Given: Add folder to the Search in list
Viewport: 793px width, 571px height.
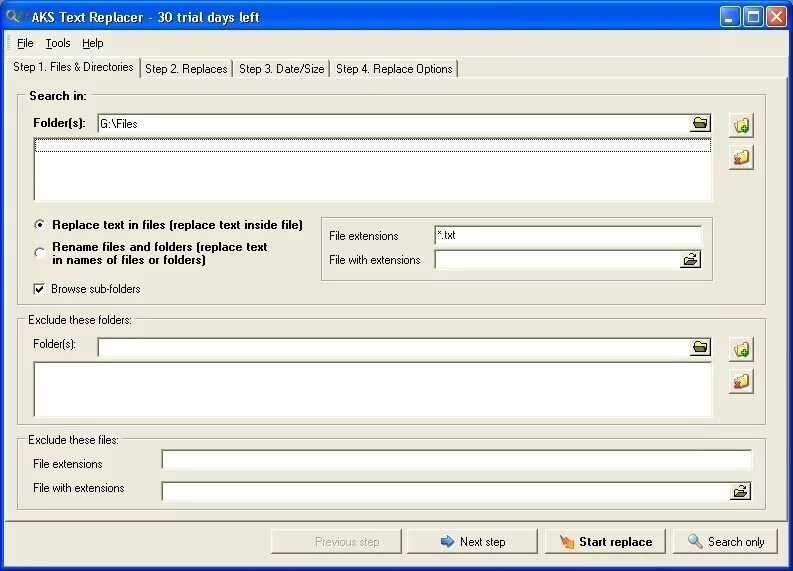Looking at the screenshot, I should [x=741, y=125].
